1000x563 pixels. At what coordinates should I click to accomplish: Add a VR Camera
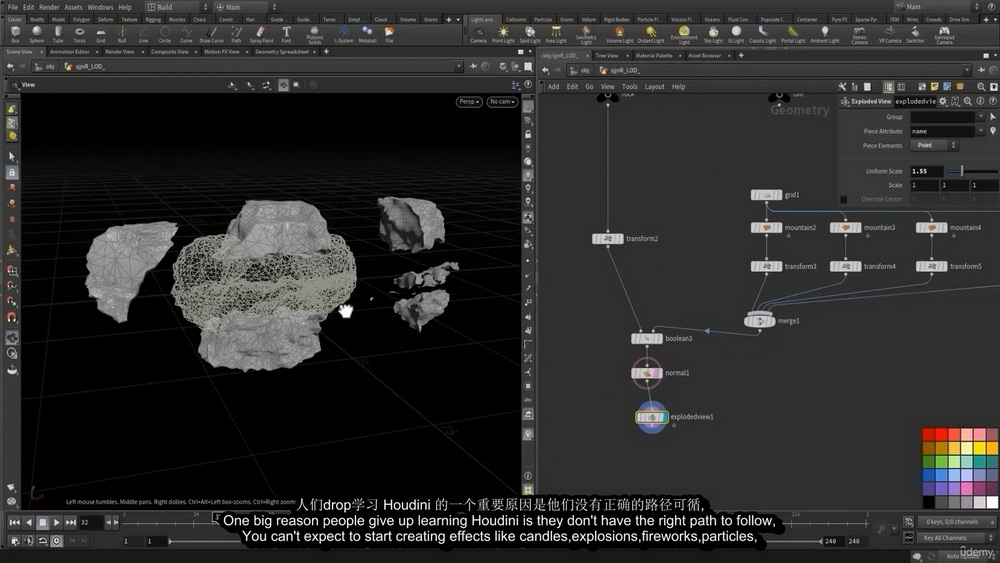(890, 34)
